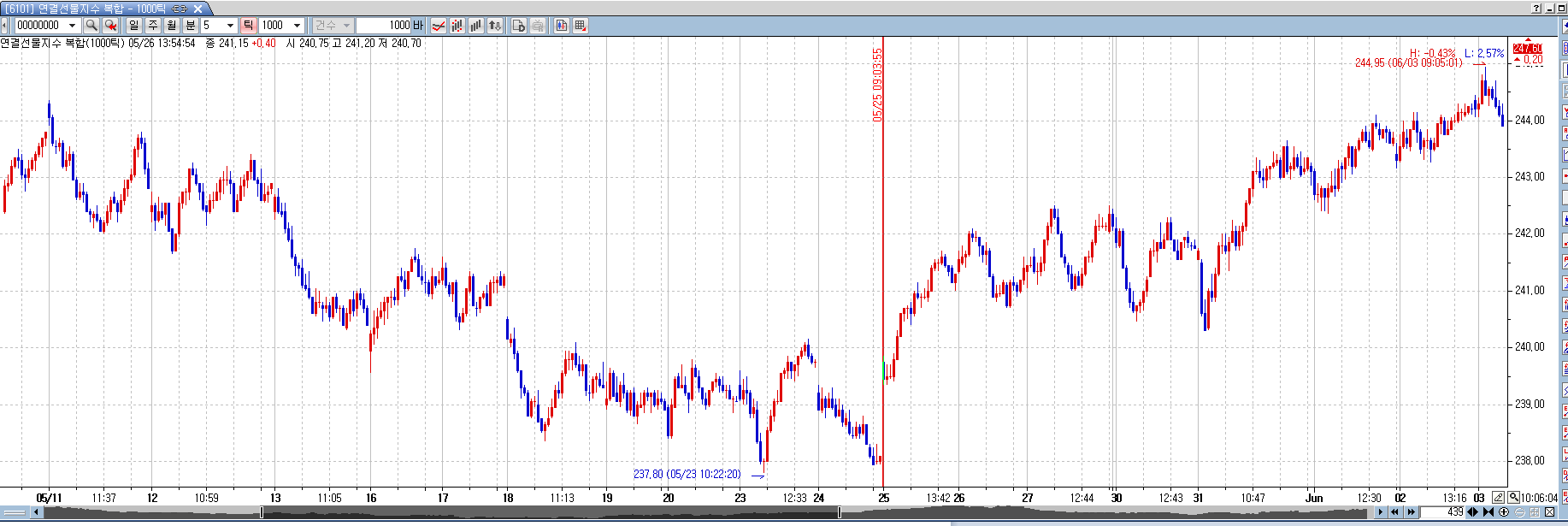This screenshot has width=1568, height=526.
Task: Expand the minute interval 5 dropdown
Action: coord(230,26)
